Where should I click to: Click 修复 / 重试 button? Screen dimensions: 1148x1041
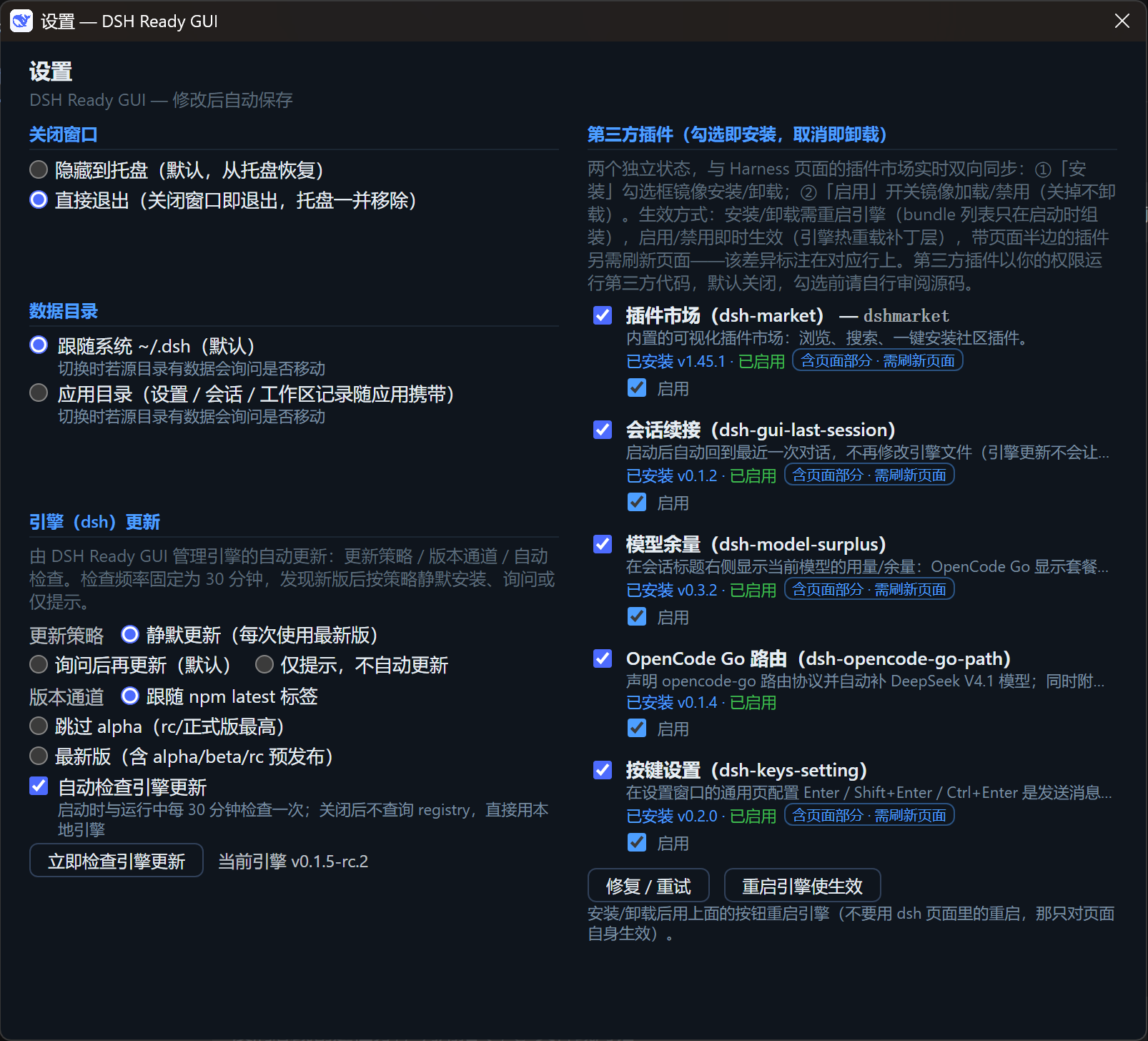click(x=648, y=886)
